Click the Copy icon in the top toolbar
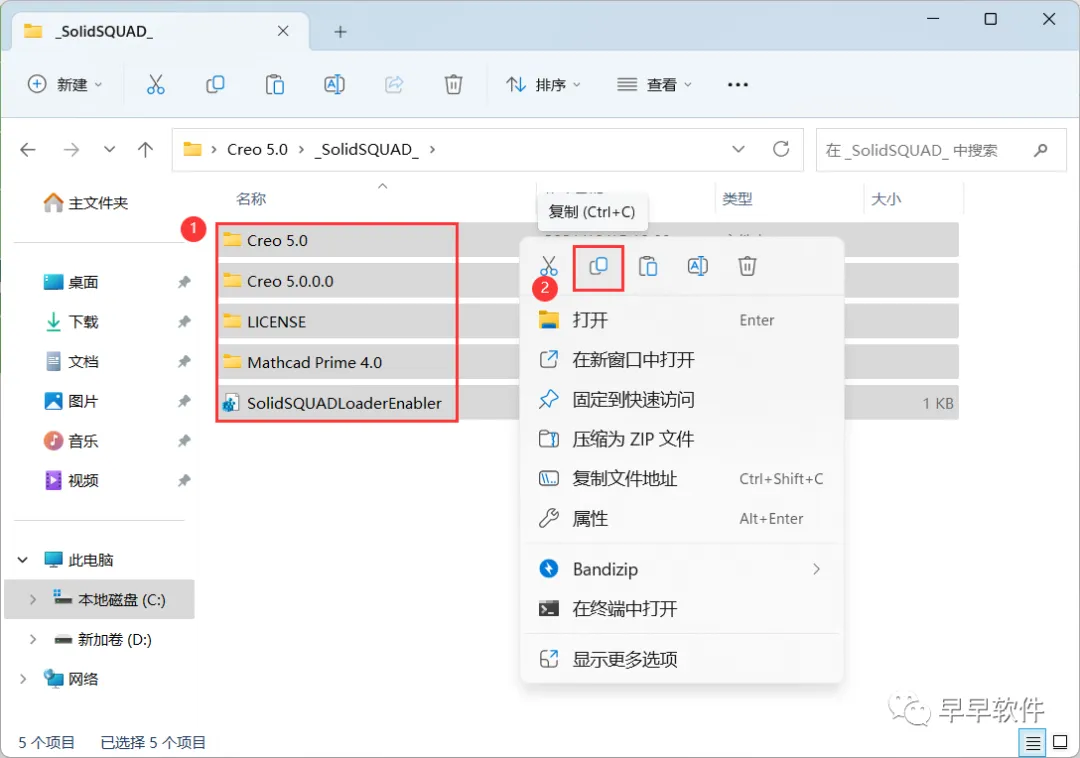 [215, 85]
